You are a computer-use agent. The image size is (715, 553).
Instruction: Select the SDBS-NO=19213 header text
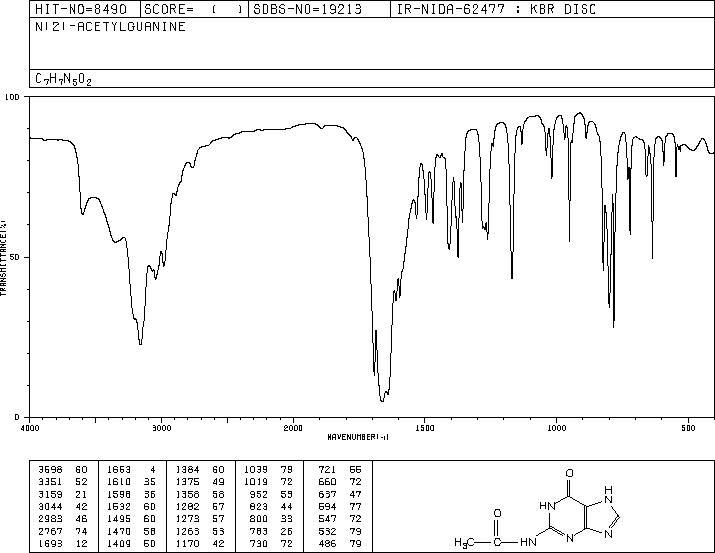(x=307, y=9)
